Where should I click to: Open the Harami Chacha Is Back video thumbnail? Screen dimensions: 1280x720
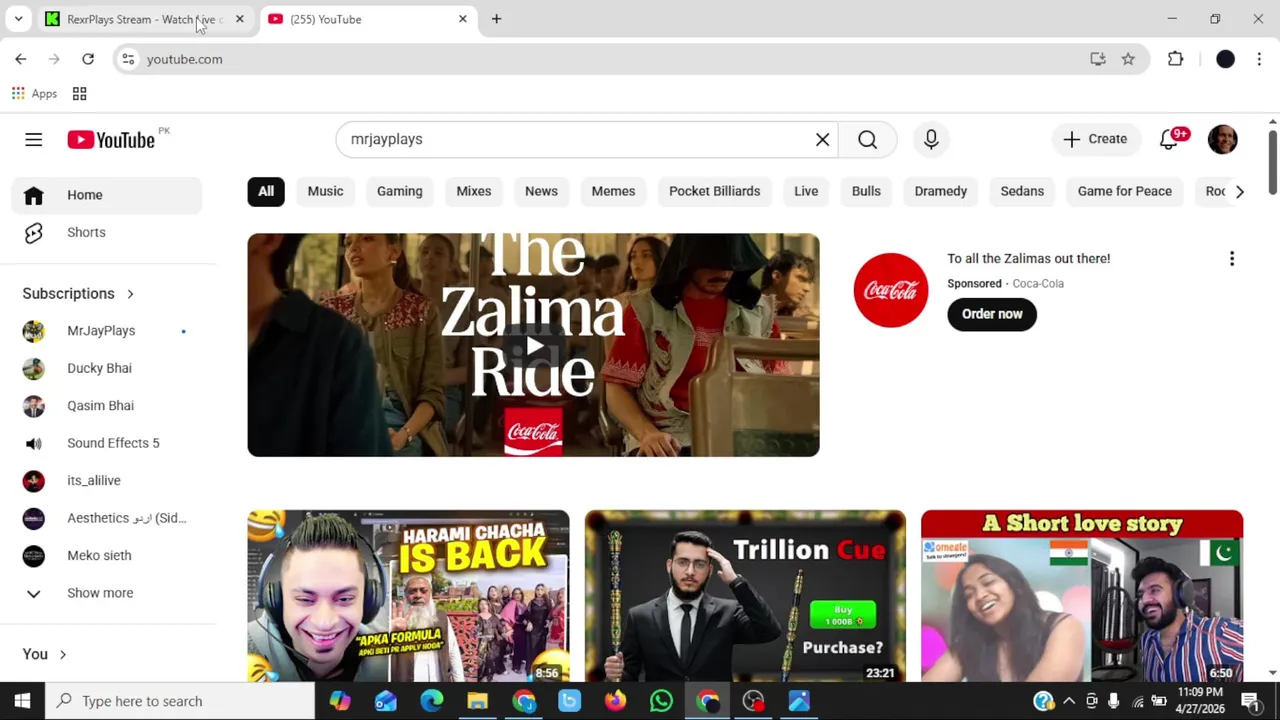[x=408, y=596]
